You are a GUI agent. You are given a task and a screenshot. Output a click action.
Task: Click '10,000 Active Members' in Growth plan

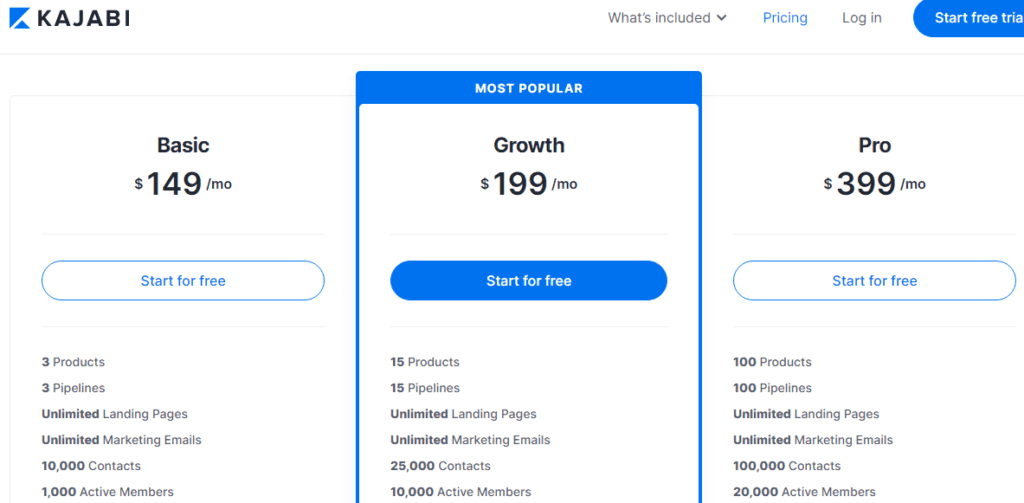point(461,492)
